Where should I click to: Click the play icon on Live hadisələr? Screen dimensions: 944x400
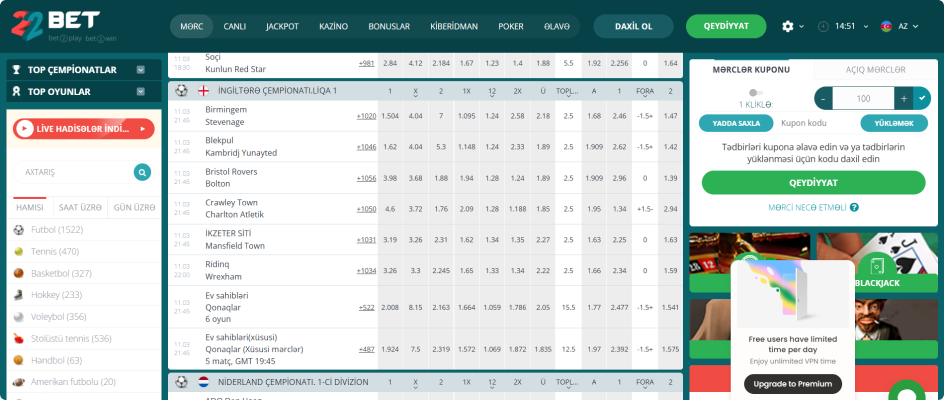tap(25, 128)
